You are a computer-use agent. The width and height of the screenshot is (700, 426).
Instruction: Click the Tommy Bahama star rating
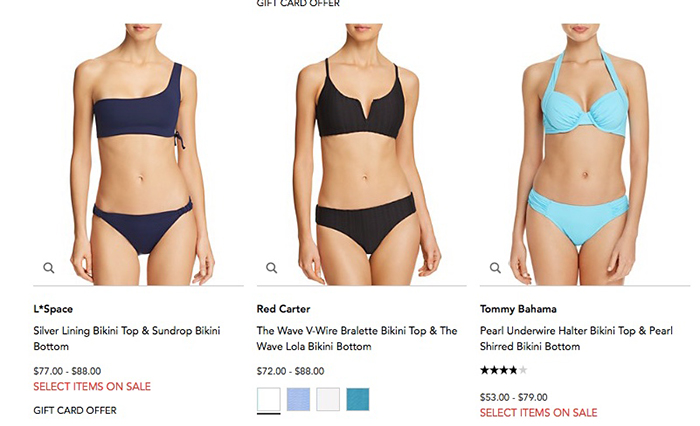coord(504,370)
